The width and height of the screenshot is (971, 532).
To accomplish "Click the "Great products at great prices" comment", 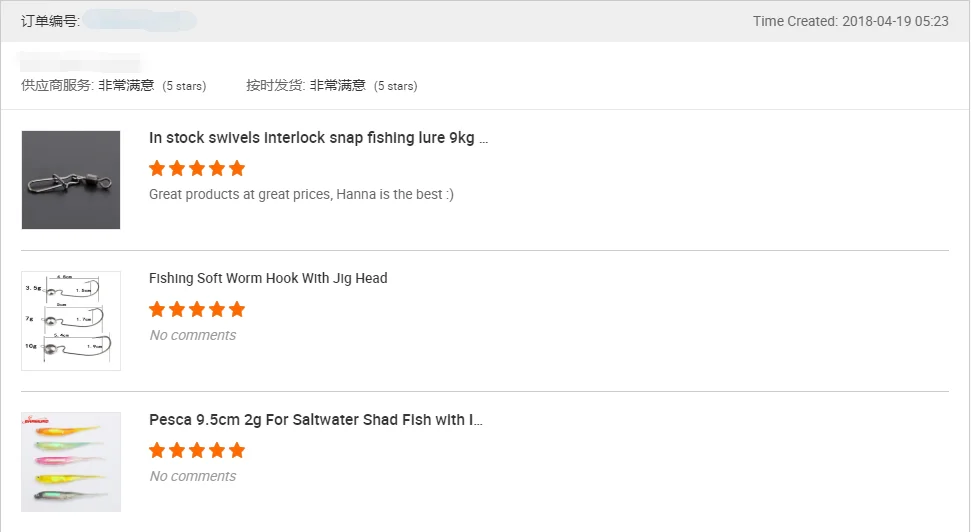I will click(x=301, y=194).
